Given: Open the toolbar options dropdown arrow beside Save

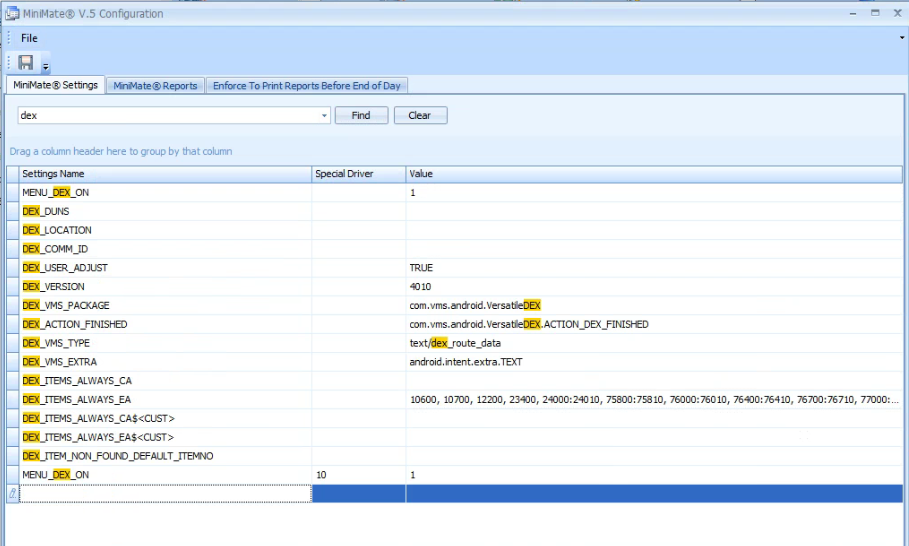Looking at the screenshot, I should tap(46, 67).
